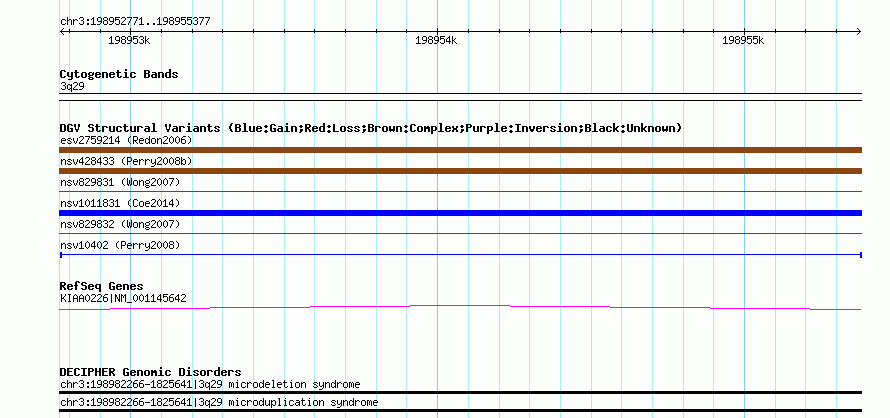Viewport: 890px width, 418px height.
Task: Click the magenta KIAA0226 gene line
Action: coord(460,307)
